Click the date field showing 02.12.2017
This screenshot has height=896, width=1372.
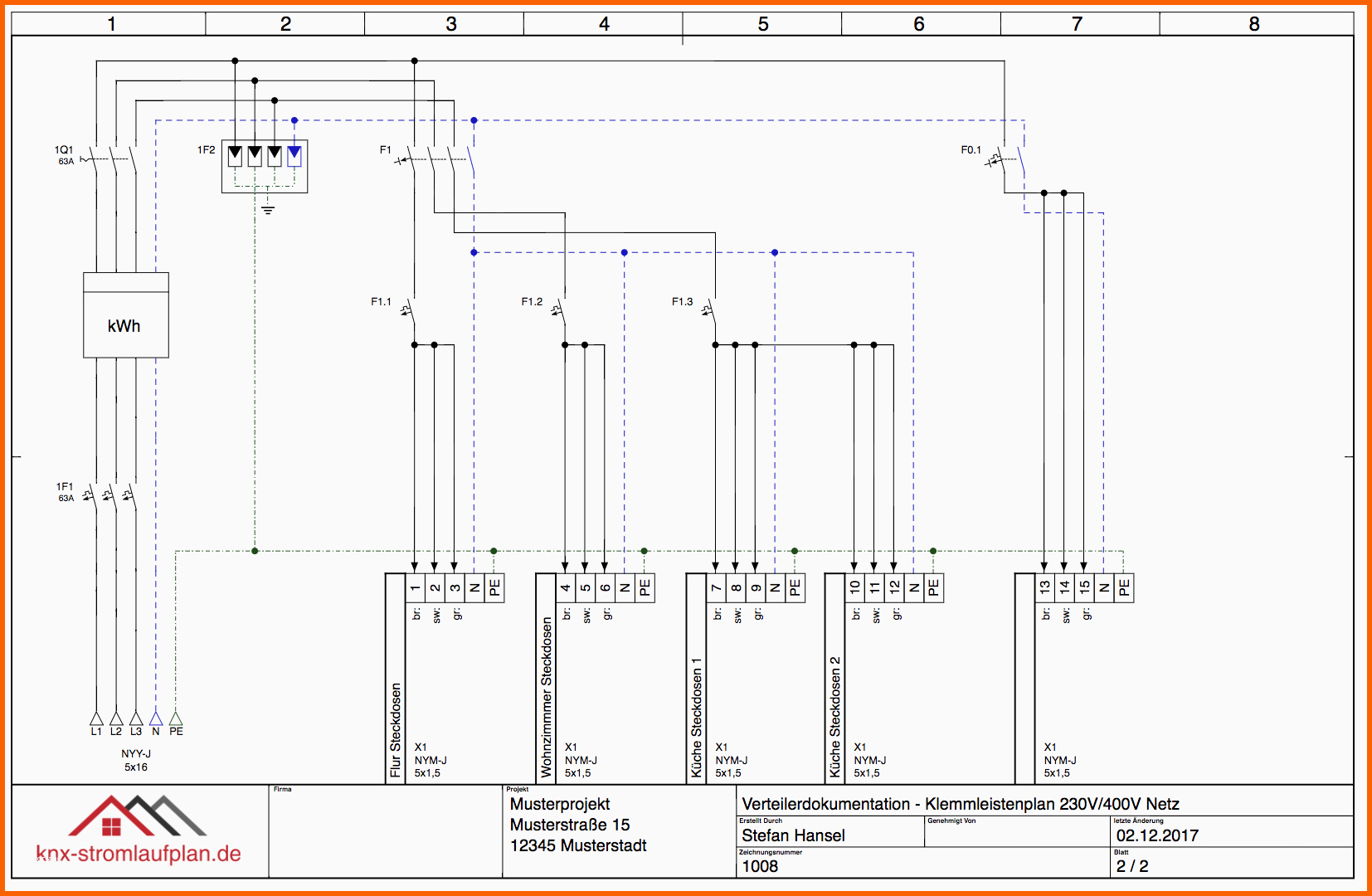(1157, 835)
